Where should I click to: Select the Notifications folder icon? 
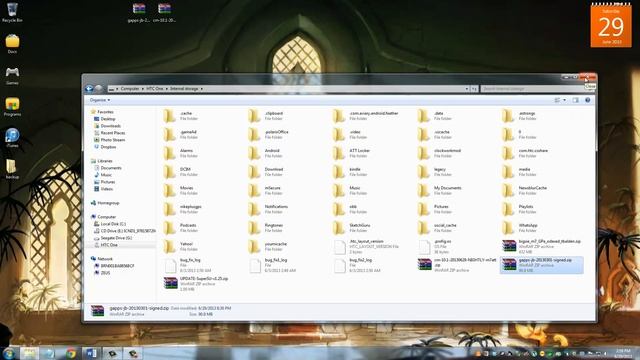[254, 209]
